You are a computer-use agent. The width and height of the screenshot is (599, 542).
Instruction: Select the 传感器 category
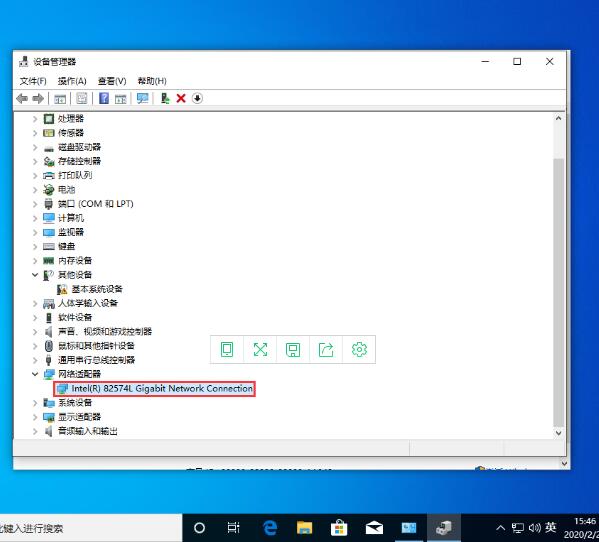click(x=71, y=133)
